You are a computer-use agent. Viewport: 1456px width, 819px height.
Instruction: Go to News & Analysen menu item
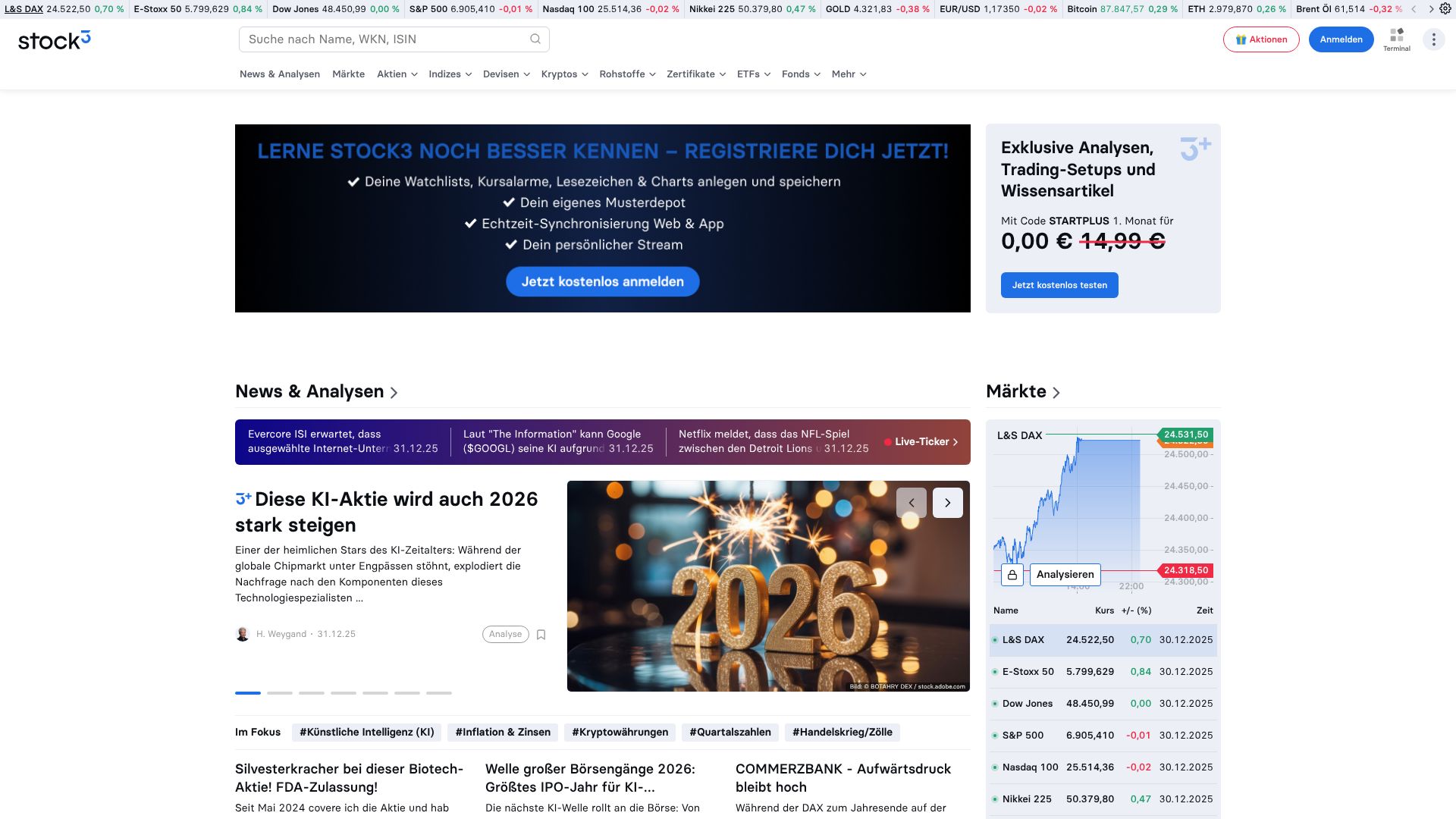[x=279, y=74]
